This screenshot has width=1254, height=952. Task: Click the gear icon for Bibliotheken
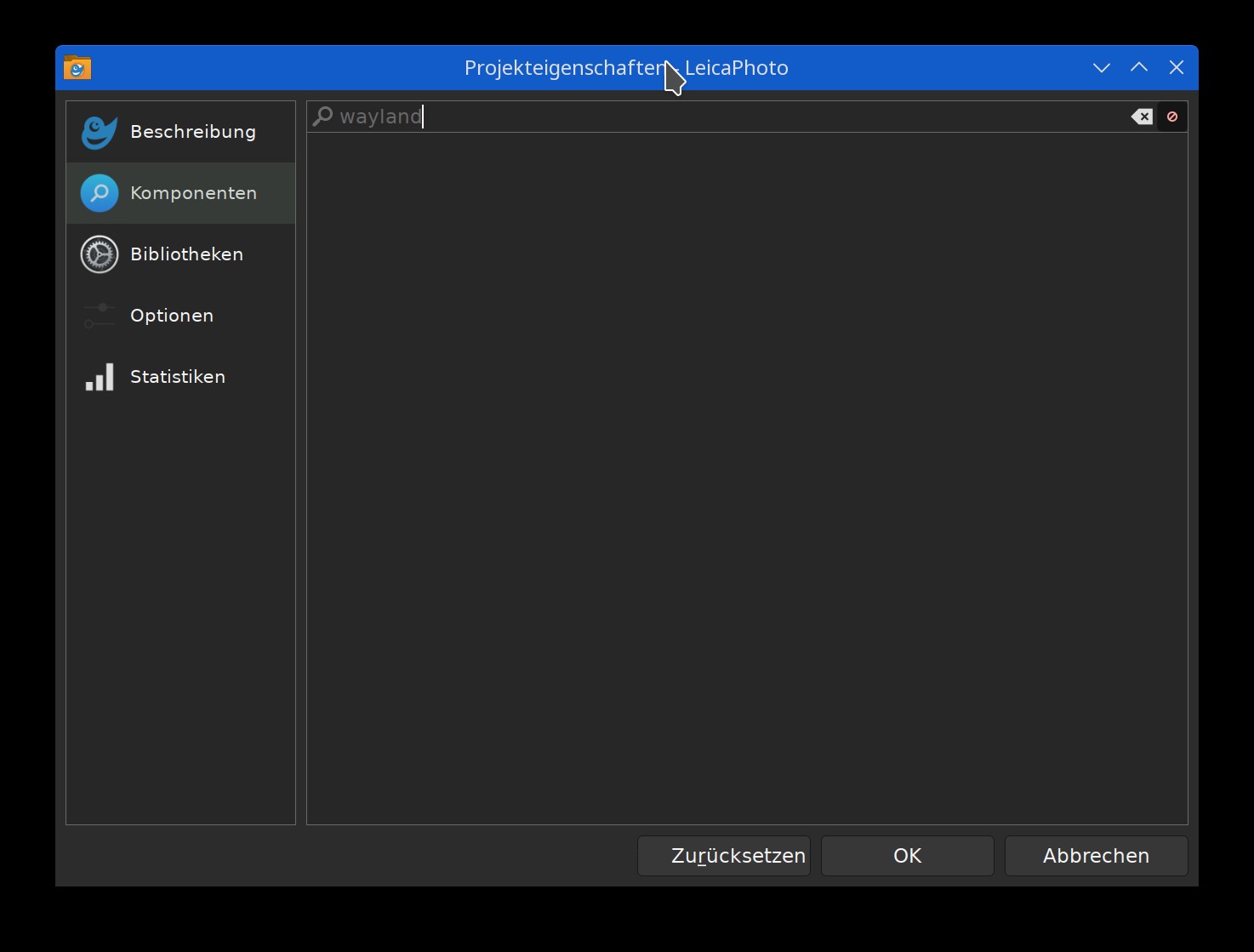point(99,254)
